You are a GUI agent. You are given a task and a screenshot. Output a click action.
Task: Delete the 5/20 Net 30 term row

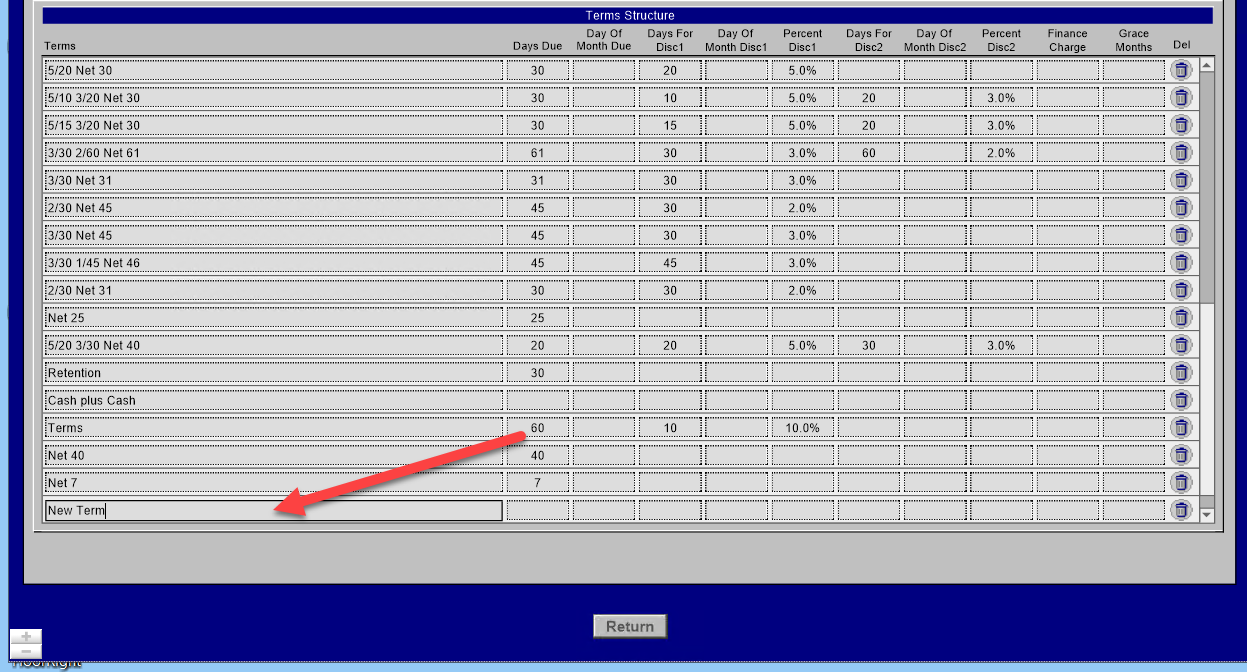1181,70
